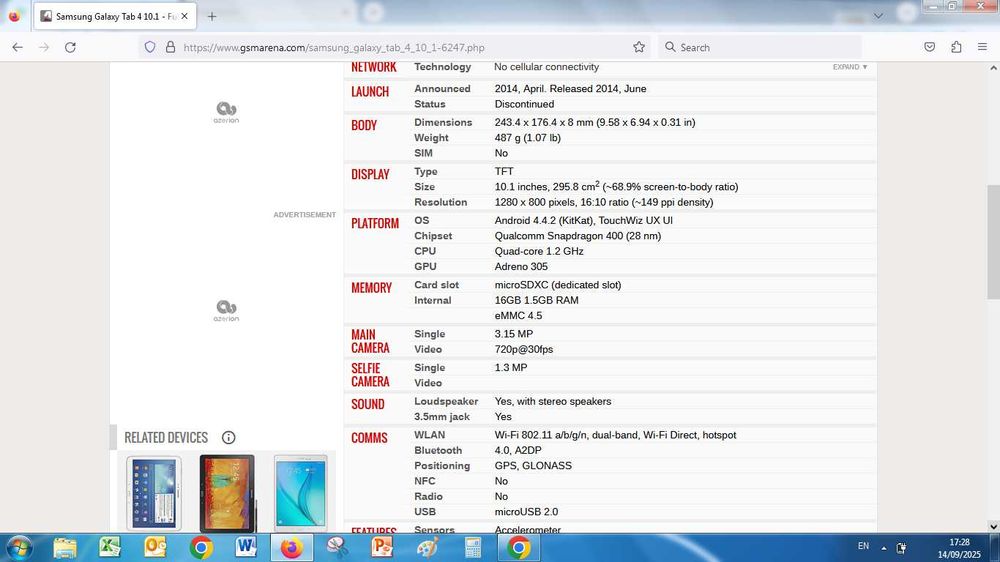
Task: Open Chrome icon next to Outlook
Action: click(201, 547)
